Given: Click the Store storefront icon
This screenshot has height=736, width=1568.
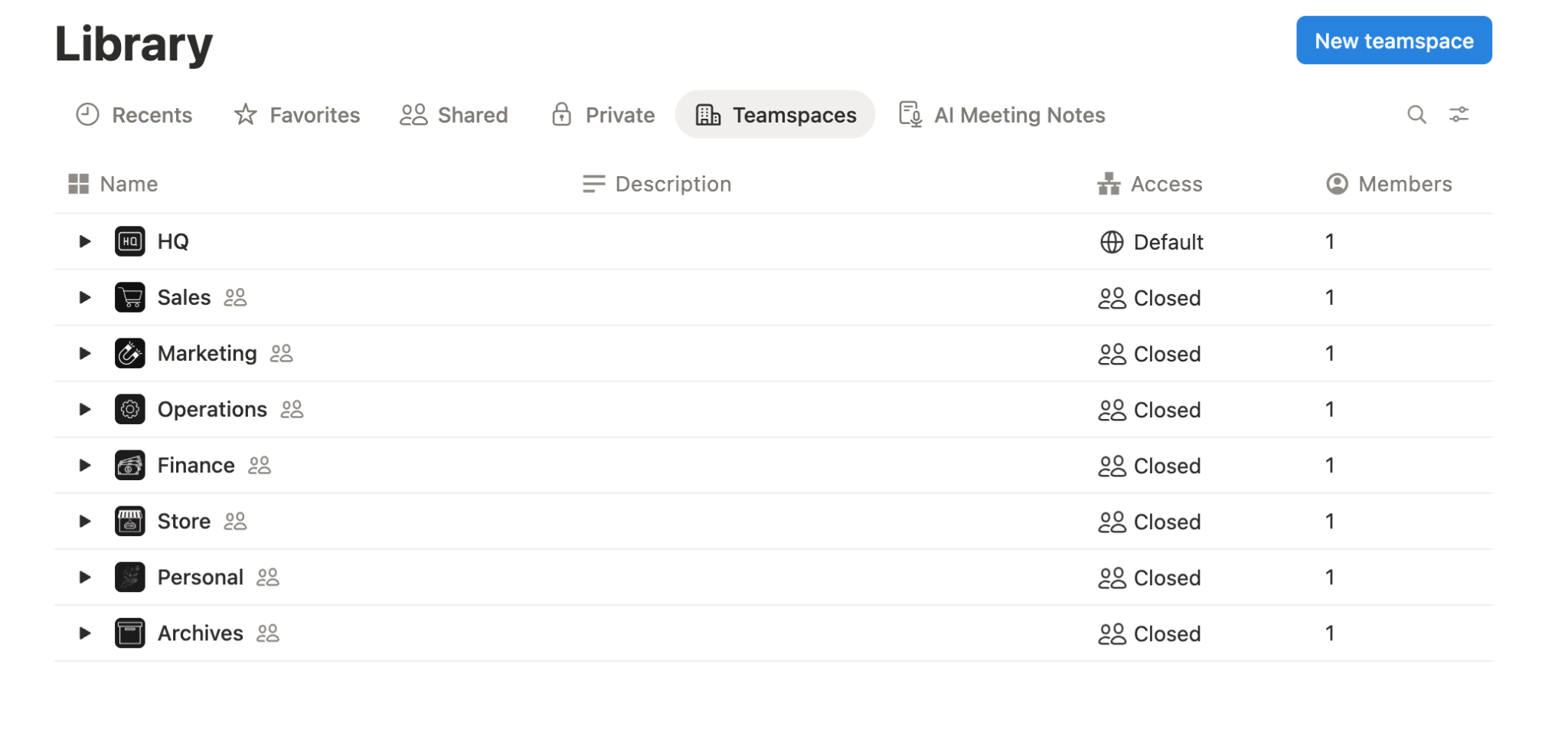Looking at the screenshot, I should (130, 521).
